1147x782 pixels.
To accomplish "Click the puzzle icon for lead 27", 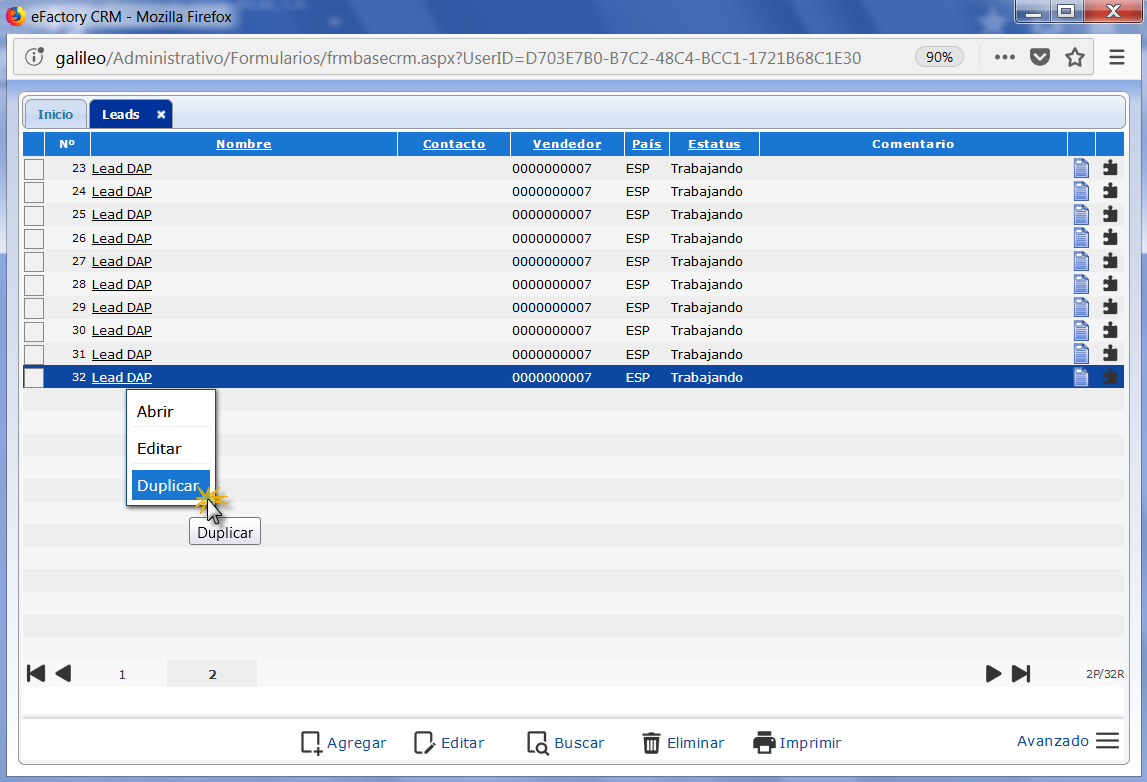I will (x=1110, y=261).
